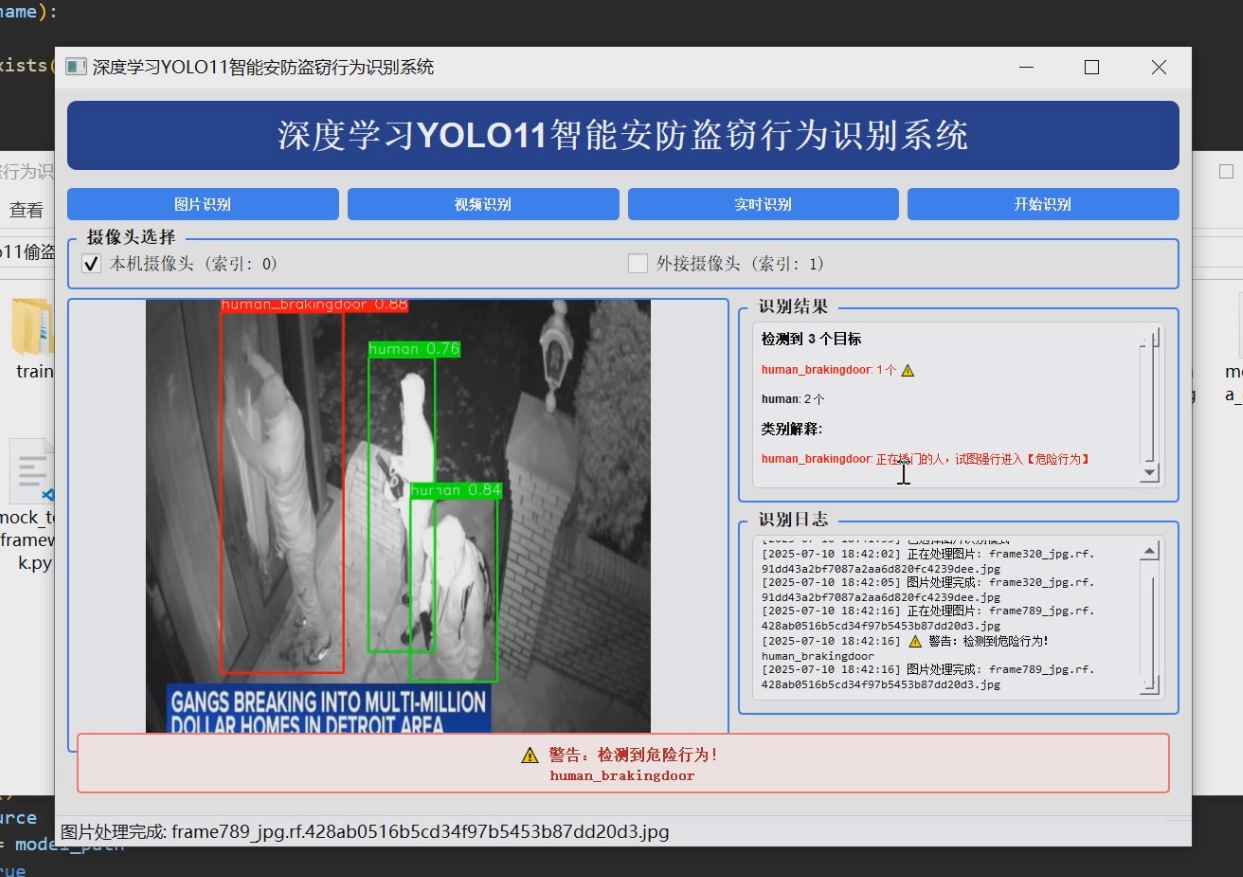The height and width of the screenshot is (877, 1243).
Task: Click the 视频识别 button
Action: click(483, 204)
